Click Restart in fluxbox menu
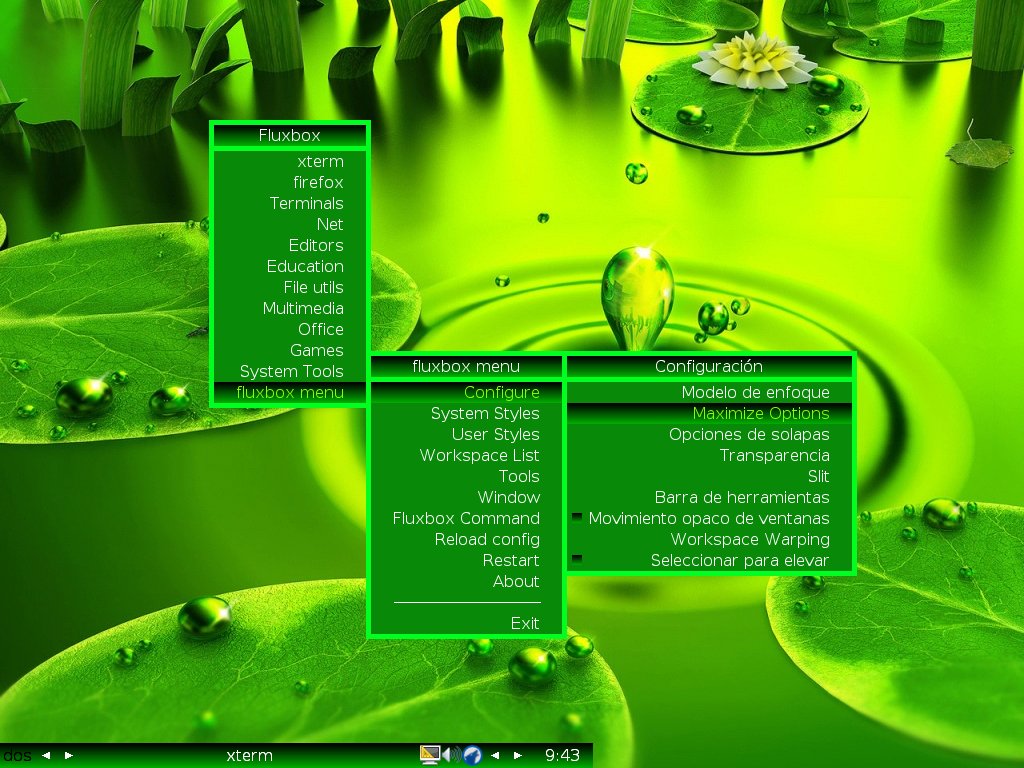The image size is (1024, 768). [x=466, y=560]
